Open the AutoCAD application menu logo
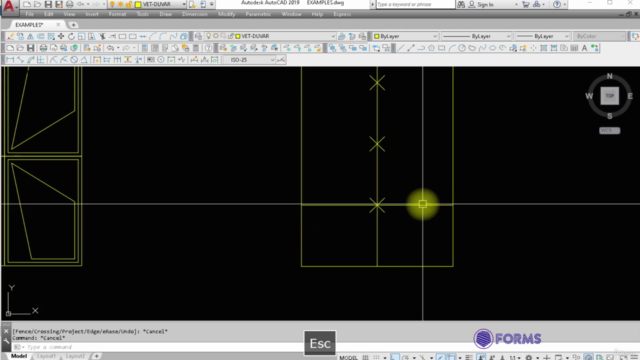The image size is (640, 360). click(x=9, y=6)
